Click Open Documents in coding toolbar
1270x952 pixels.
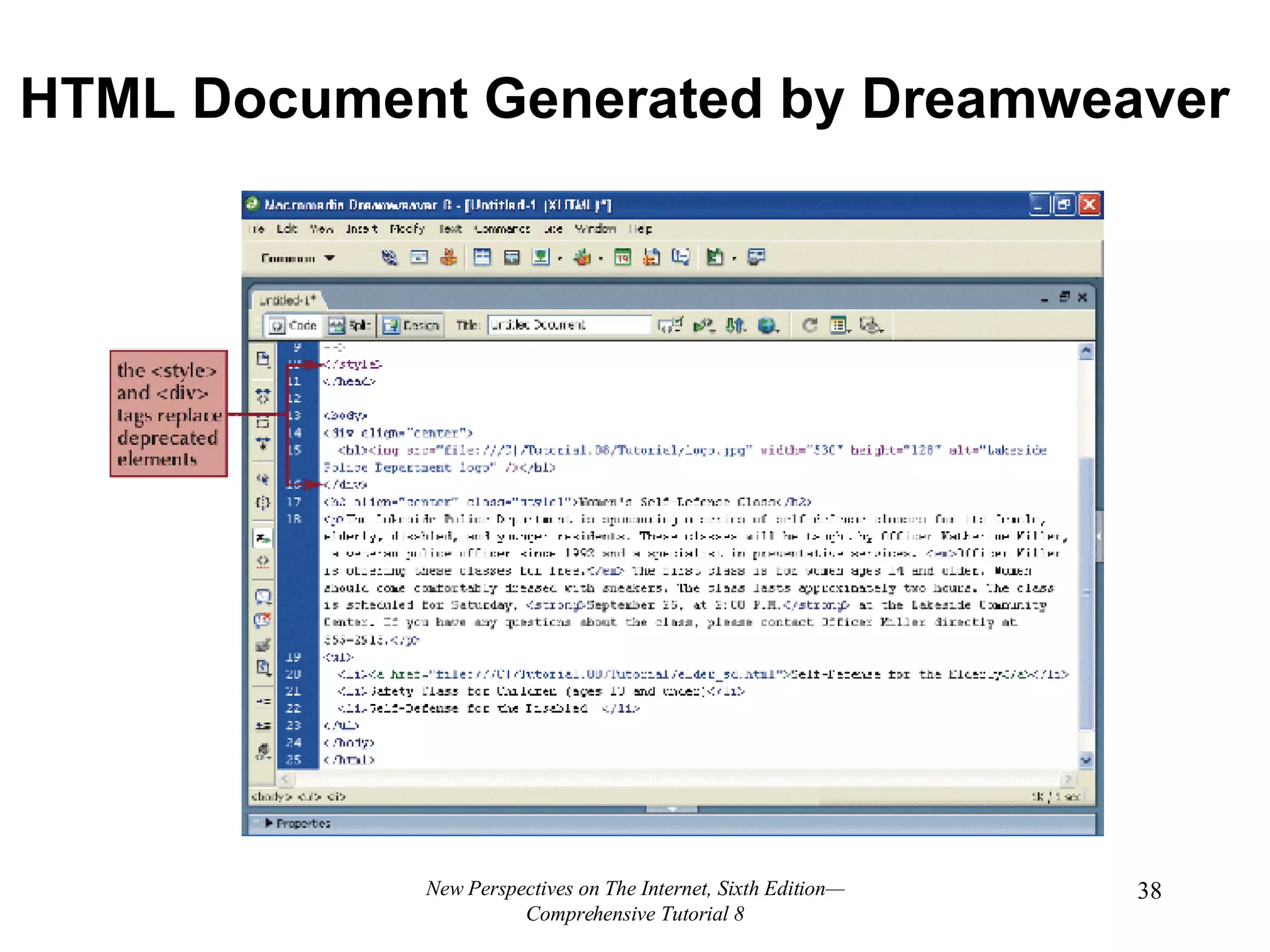[263, 359]
